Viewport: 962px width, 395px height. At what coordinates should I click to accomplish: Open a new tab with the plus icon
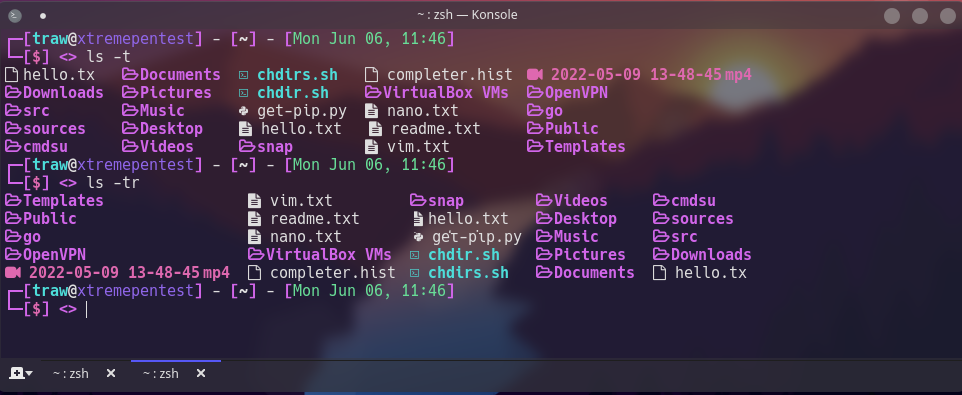[x=16, y=373]
